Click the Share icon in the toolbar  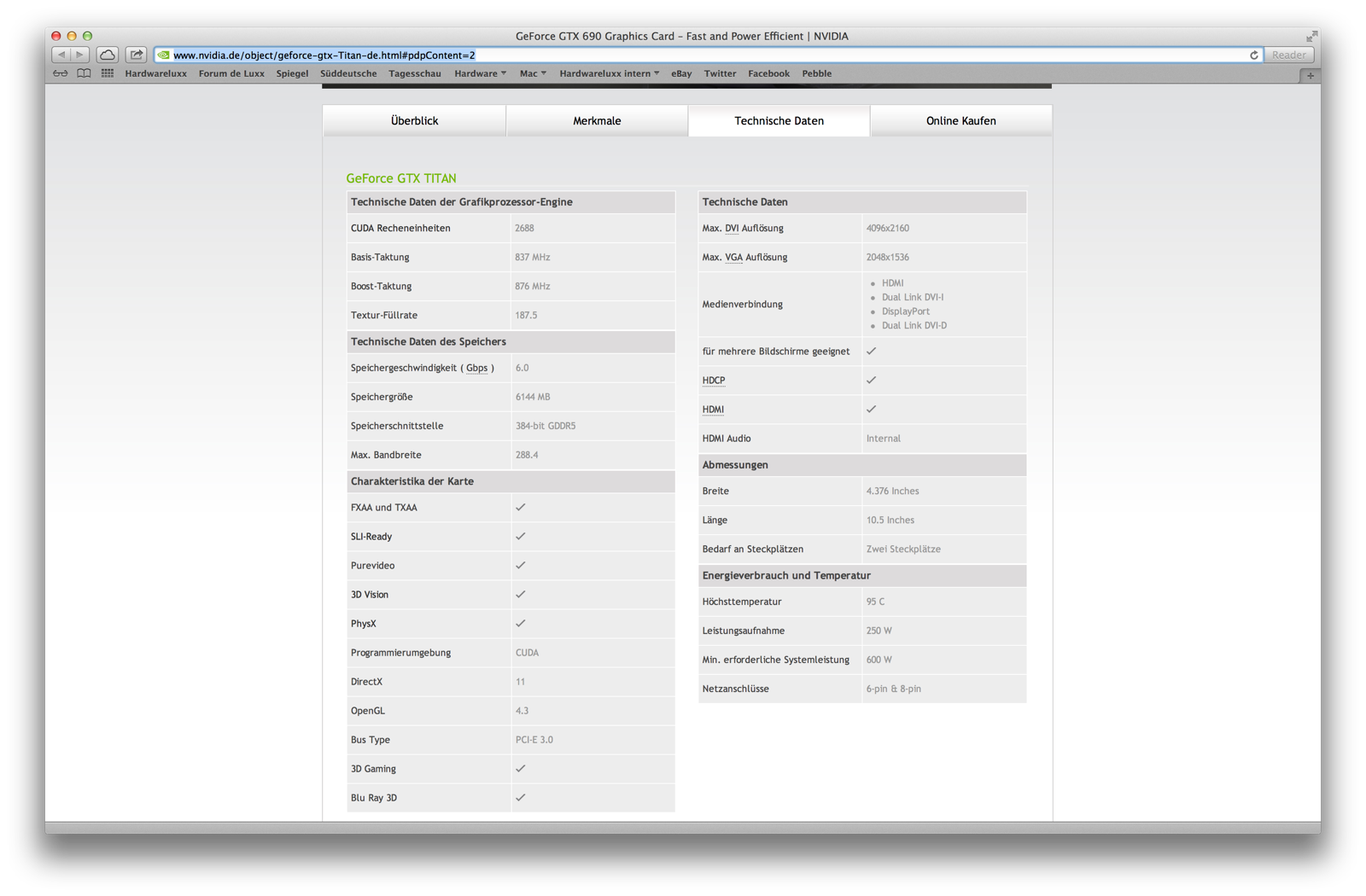[x=137, y=55]
